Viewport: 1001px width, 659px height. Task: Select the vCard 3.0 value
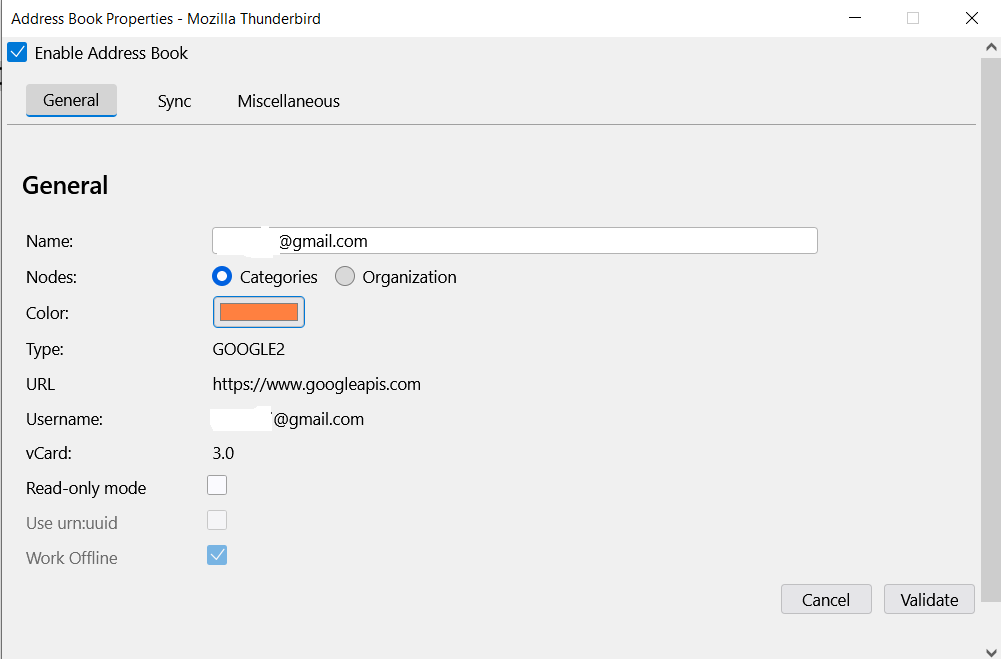coord(223,453)
